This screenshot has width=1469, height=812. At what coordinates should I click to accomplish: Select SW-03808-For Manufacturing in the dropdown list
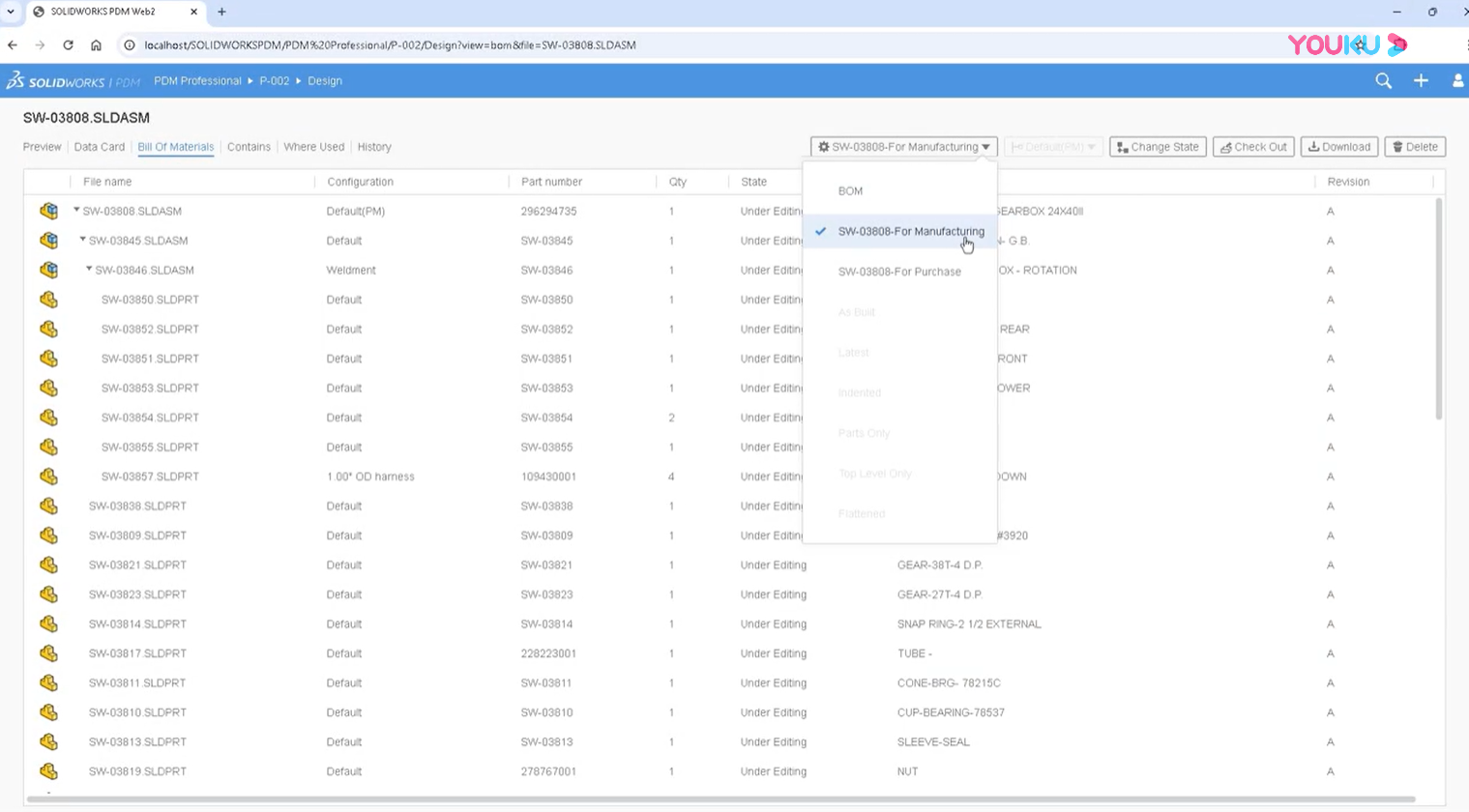pyautogui.click(x=899, y=231)
